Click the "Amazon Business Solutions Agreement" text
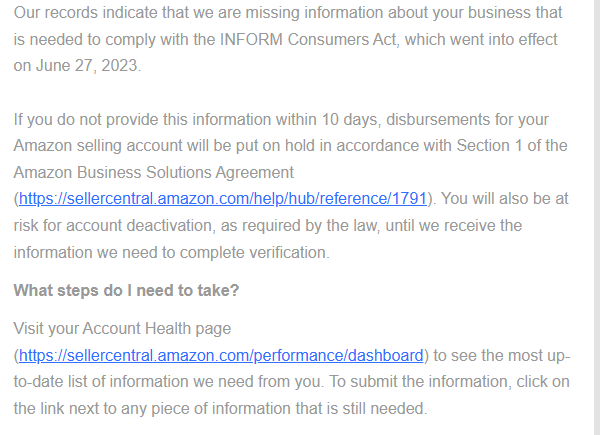Image resolution: width=600 pixels, height=435 pixels. tap(154, 173)
